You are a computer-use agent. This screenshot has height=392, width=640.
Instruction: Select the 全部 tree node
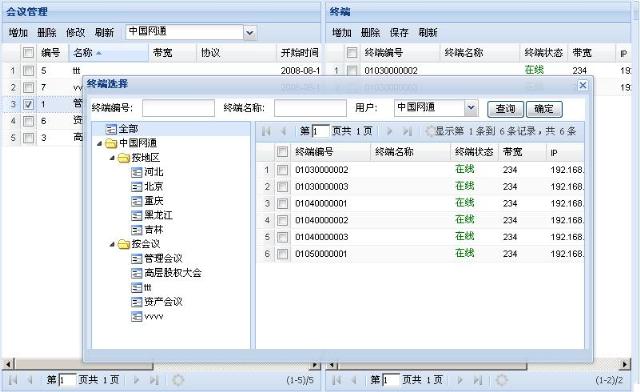click(x=128, y=129)
